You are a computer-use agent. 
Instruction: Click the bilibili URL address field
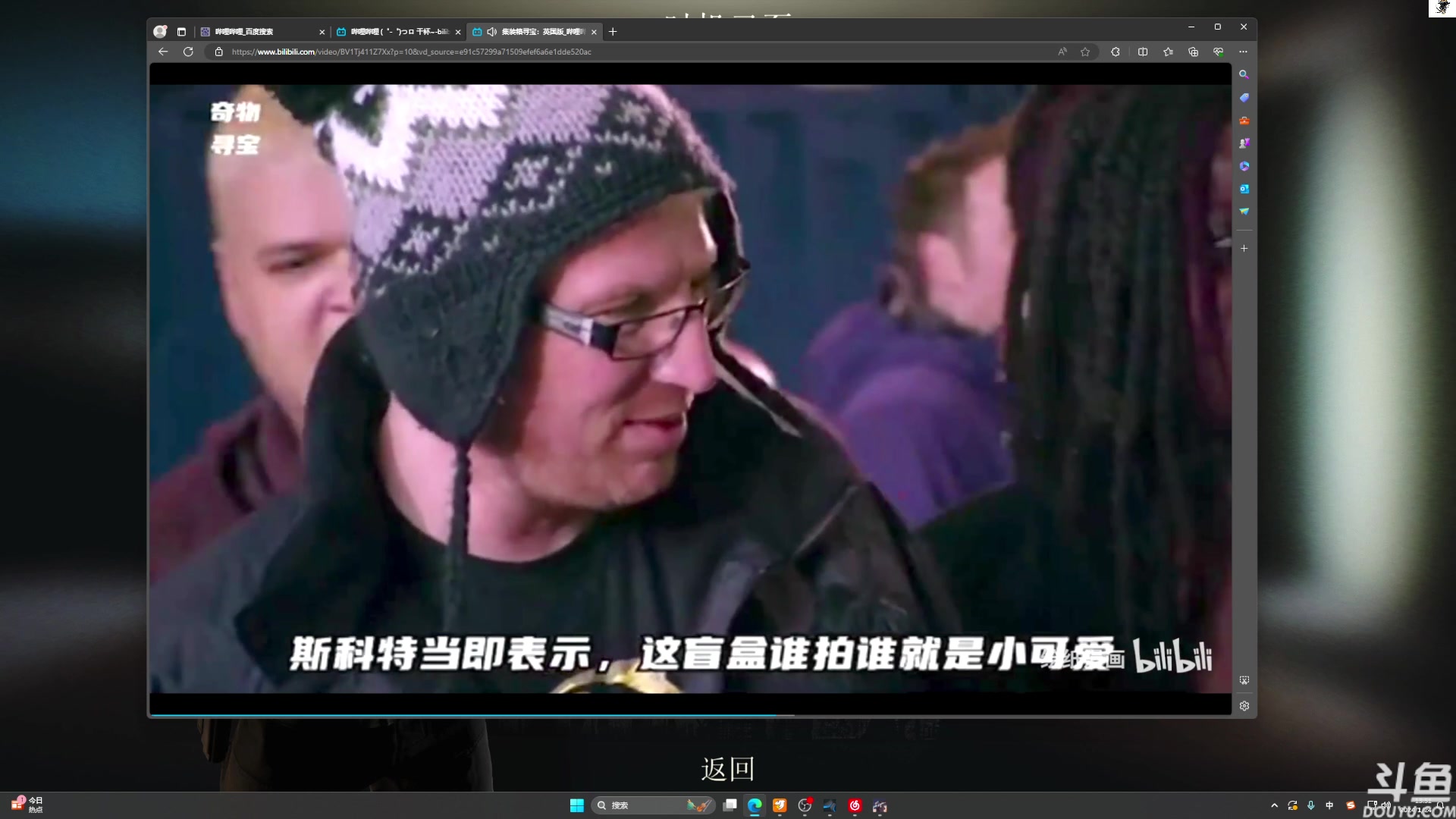point(531,52)
